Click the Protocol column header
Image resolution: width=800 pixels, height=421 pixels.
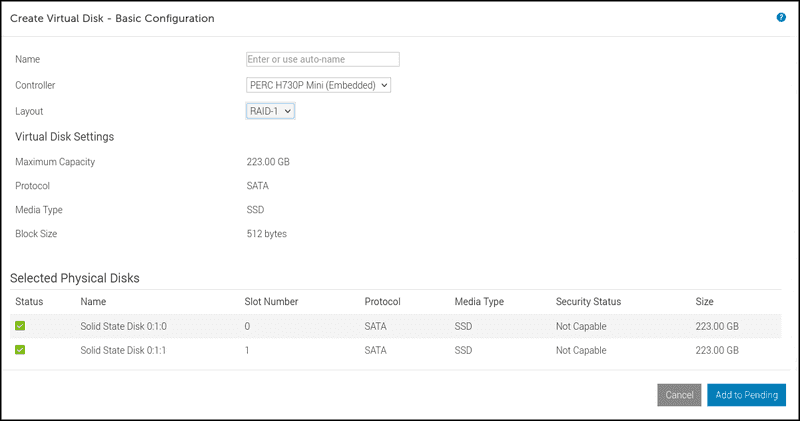[385, 301]
